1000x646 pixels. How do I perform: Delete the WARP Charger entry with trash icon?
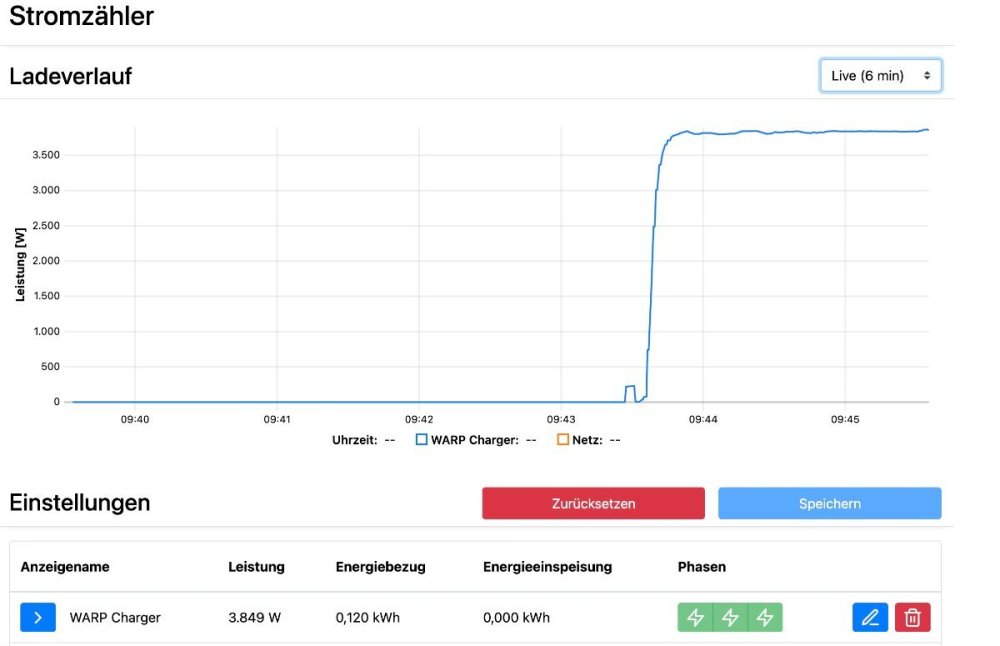click(912, 618)
